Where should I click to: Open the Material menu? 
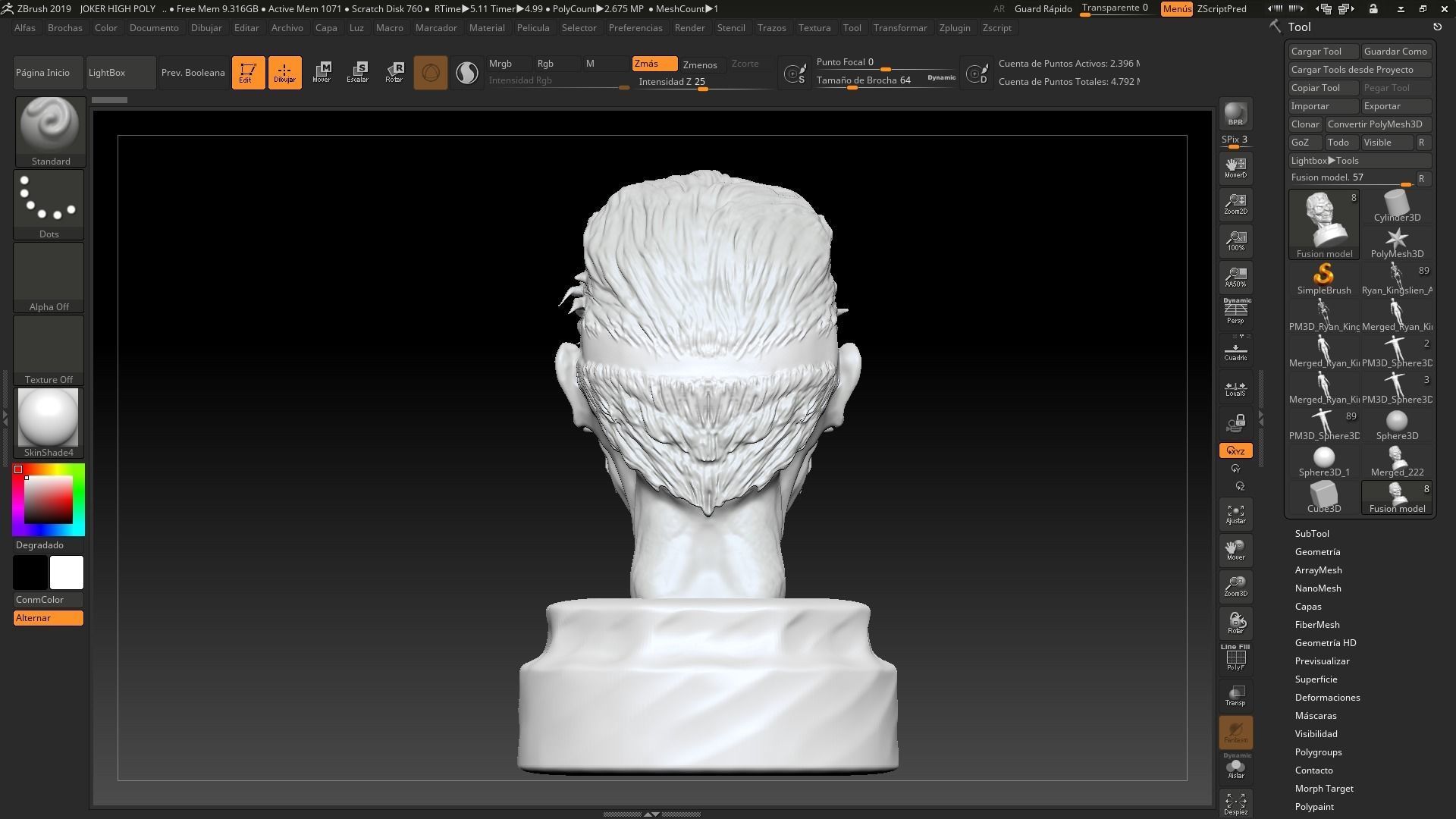(487, 28)
